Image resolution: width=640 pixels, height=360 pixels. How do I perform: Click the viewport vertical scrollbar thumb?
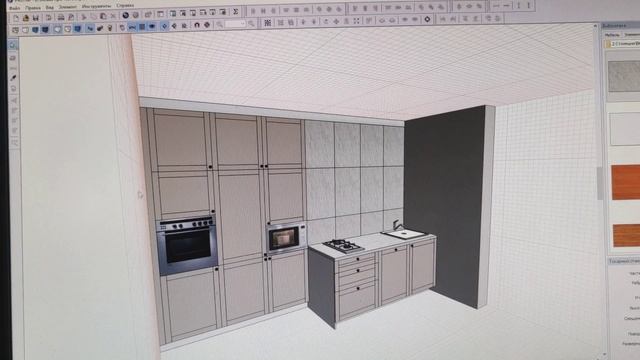click(600, 183)
